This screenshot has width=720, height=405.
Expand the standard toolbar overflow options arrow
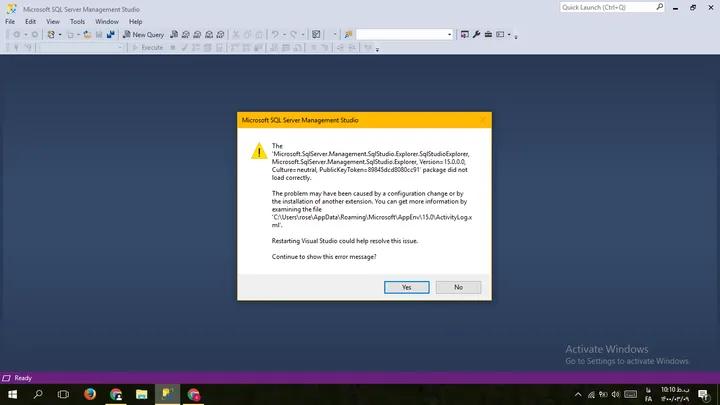(x=516, y=37)
